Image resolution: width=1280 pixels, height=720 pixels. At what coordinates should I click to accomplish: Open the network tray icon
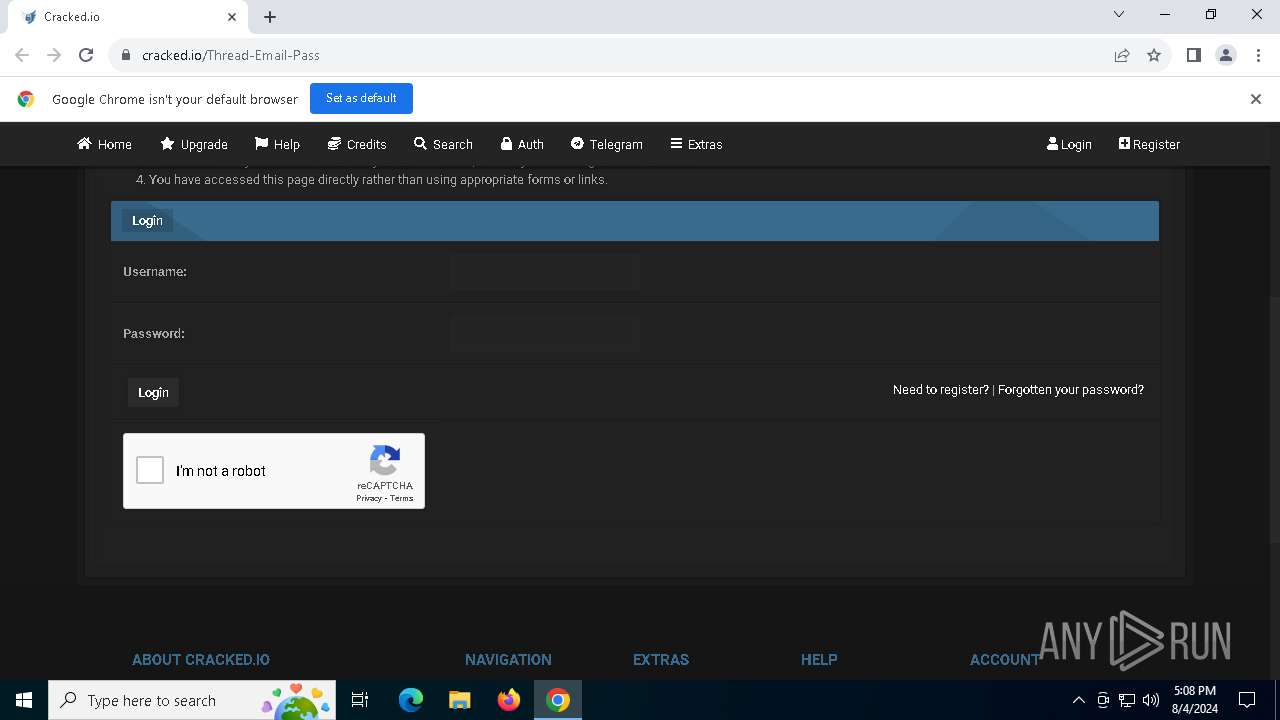pos(1127,700)
